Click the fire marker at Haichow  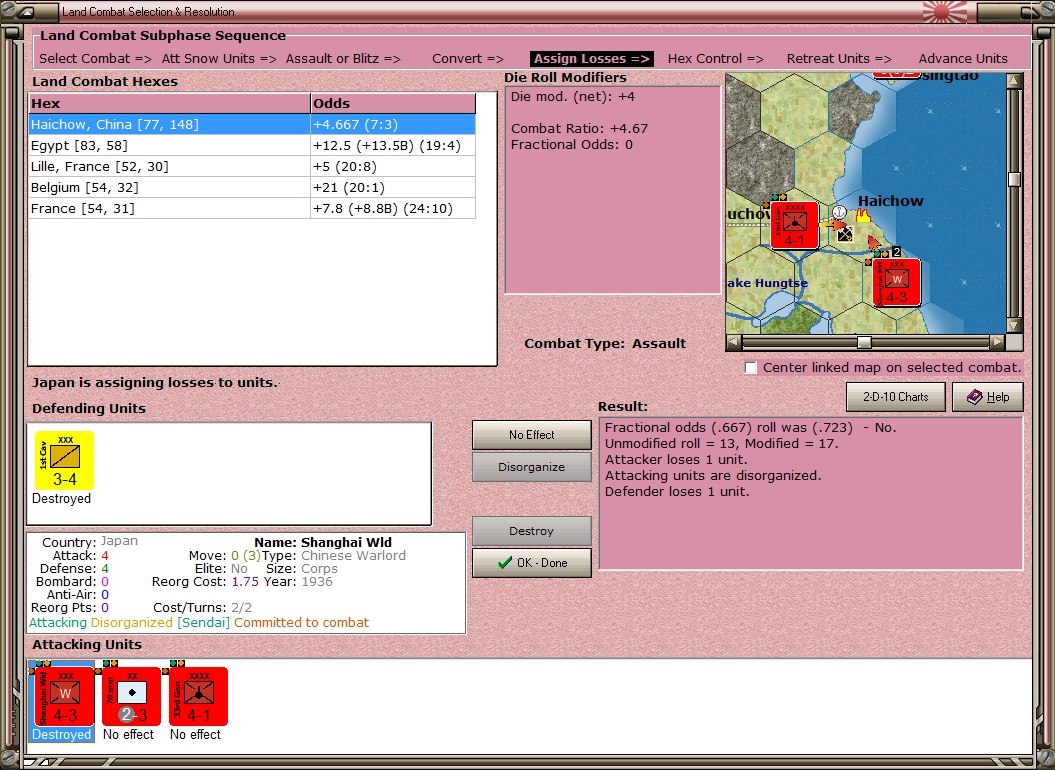pyautogui.click(x=863, y=215)
